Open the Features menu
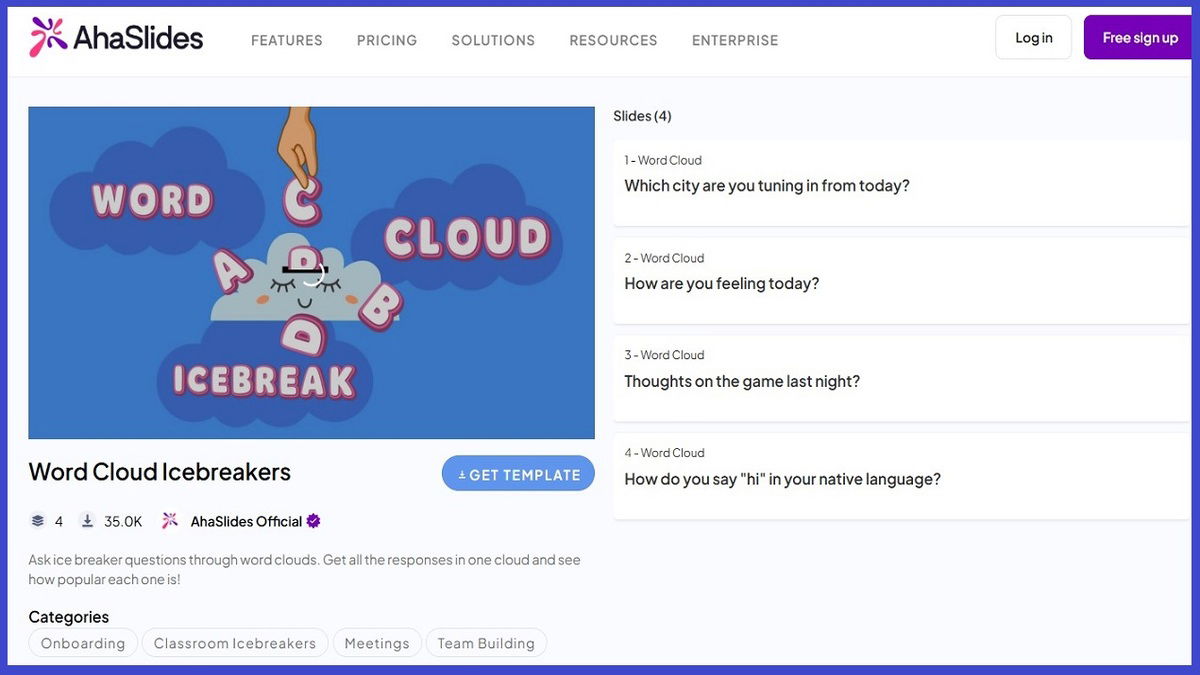 tap(286, 41)
